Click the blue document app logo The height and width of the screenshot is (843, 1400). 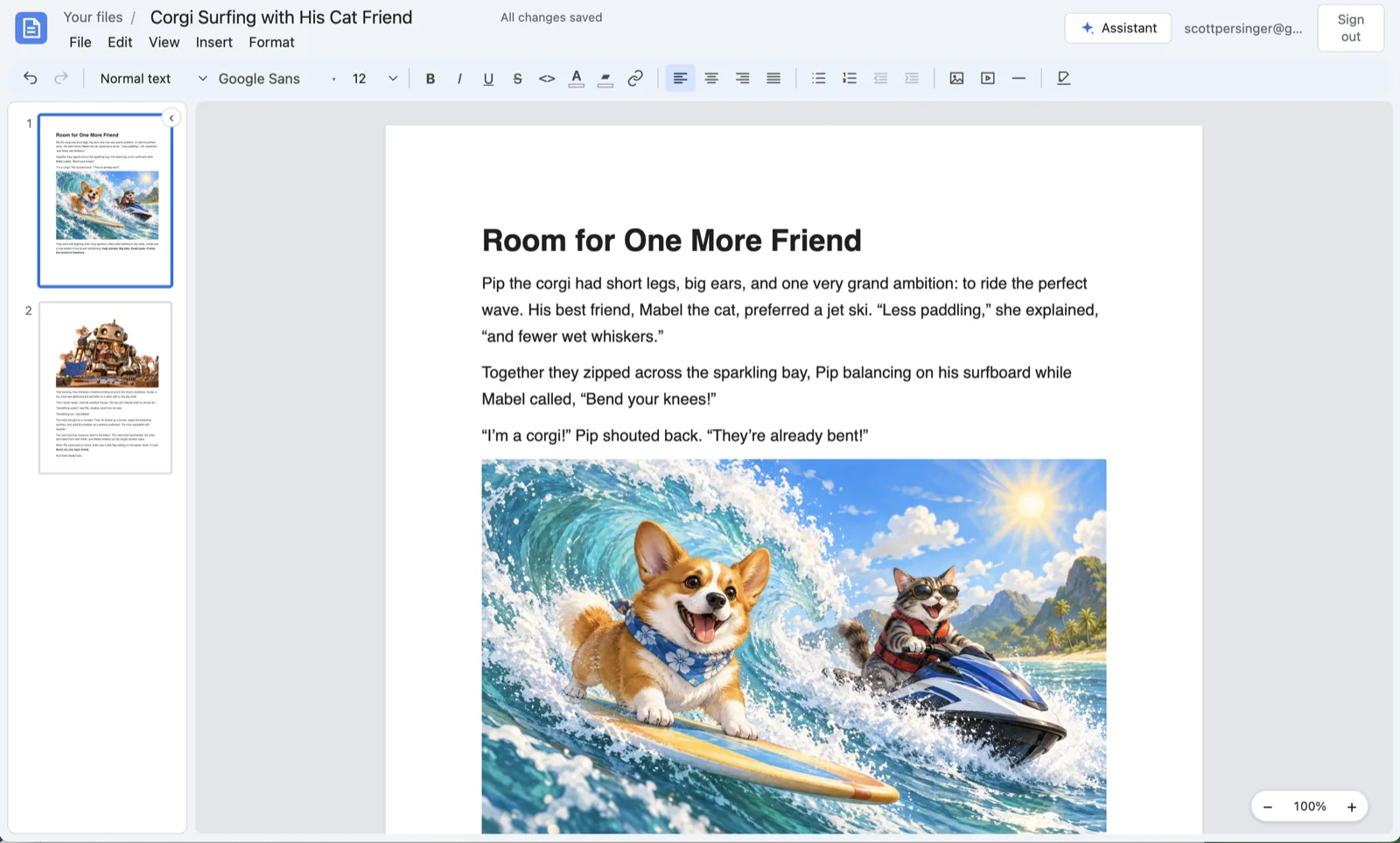click(31, 28)
